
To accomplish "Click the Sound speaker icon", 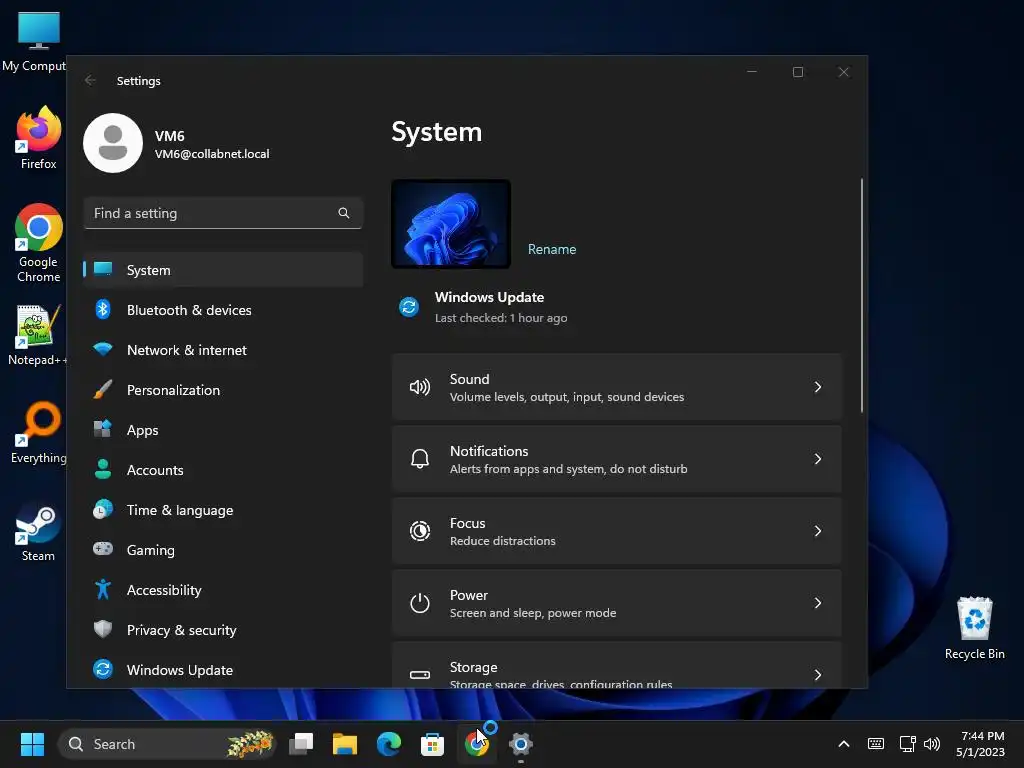I will click(x=419, y=387).
